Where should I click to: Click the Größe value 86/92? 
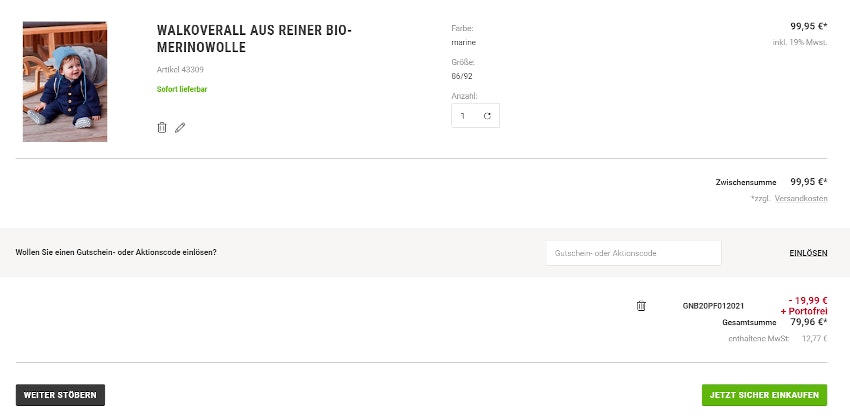(465, 76)
